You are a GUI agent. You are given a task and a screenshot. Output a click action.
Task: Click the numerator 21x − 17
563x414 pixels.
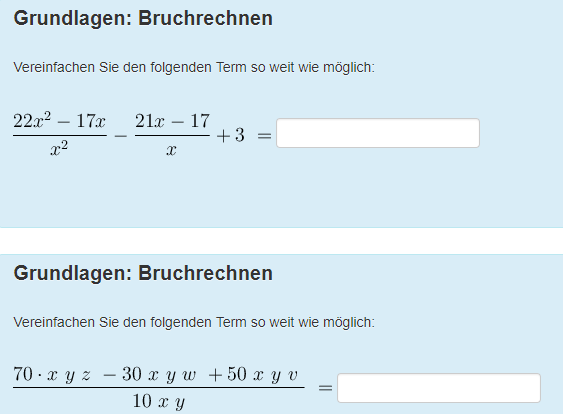click(x=172, y=121)
